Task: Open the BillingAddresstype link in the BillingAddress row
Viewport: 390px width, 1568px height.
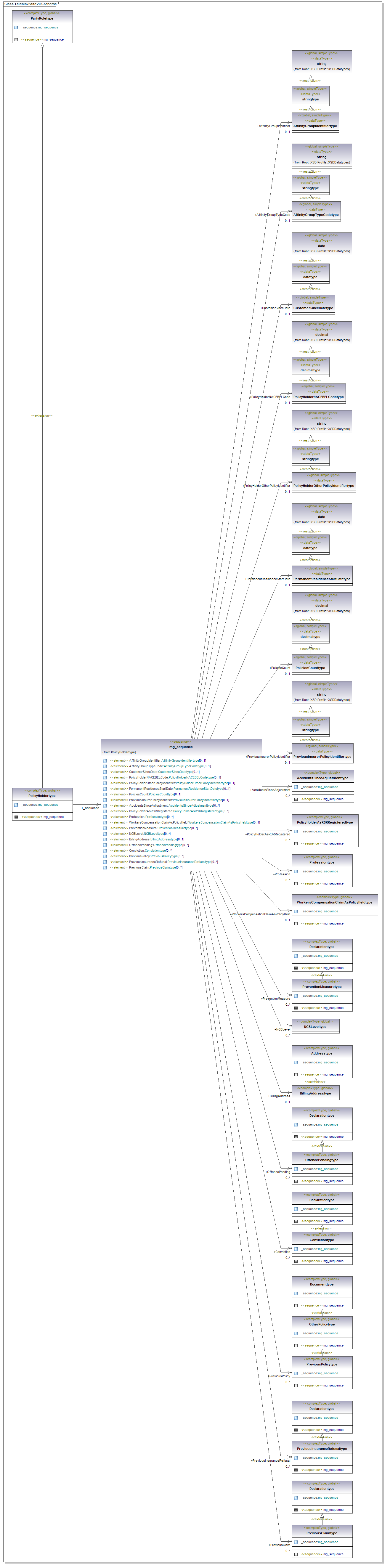Action: 163,840
